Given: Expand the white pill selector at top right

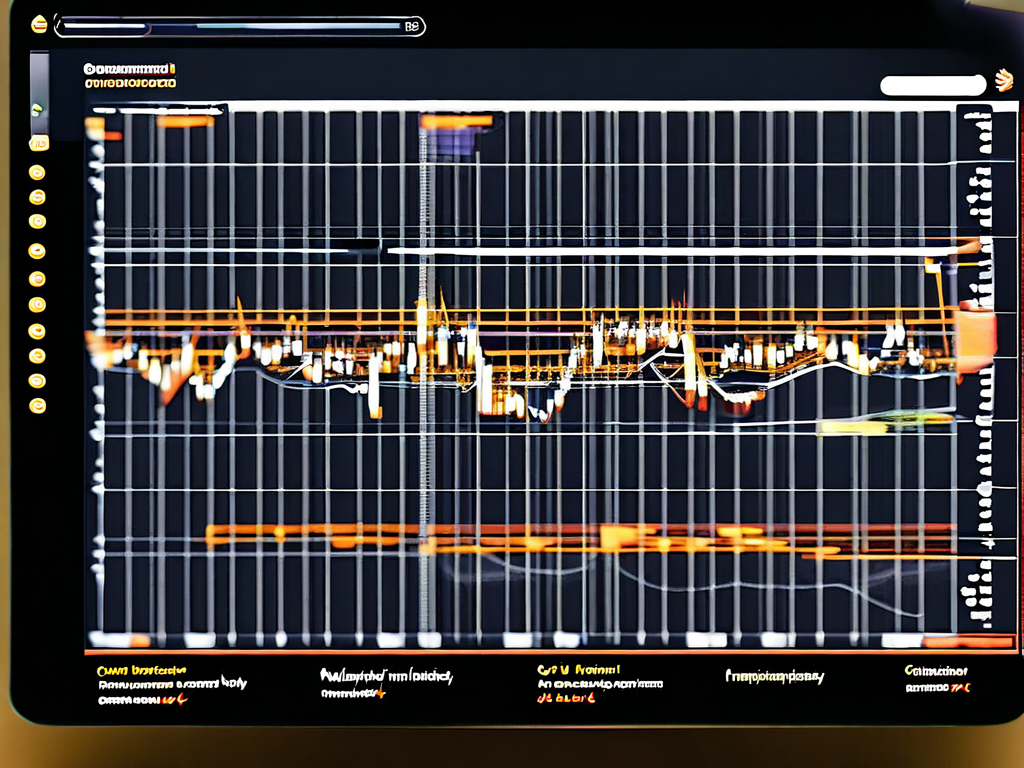Looking at the screenshot, I should click(932, 86).
